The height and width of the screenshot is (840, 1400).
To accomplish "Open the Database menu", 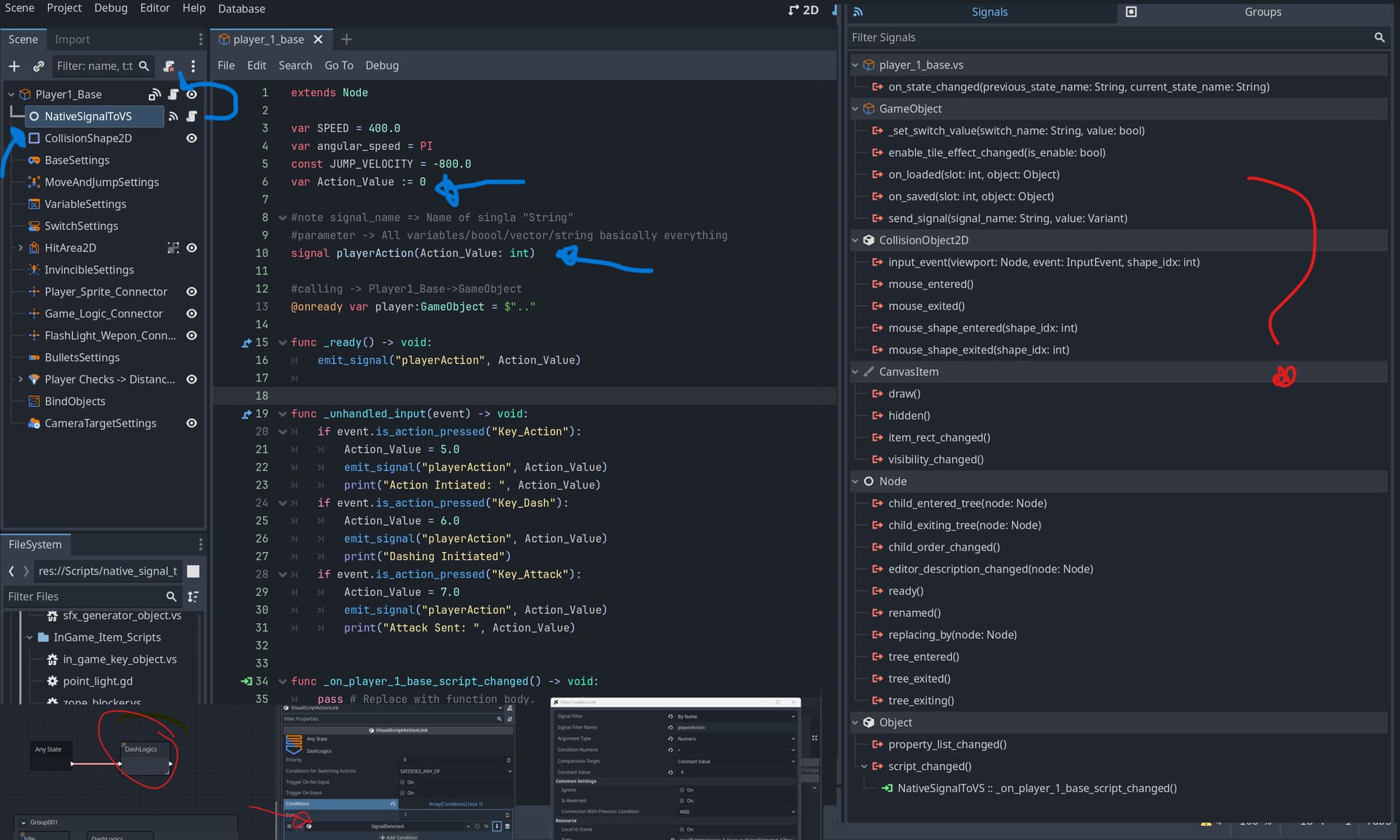I will click(241, 9).
